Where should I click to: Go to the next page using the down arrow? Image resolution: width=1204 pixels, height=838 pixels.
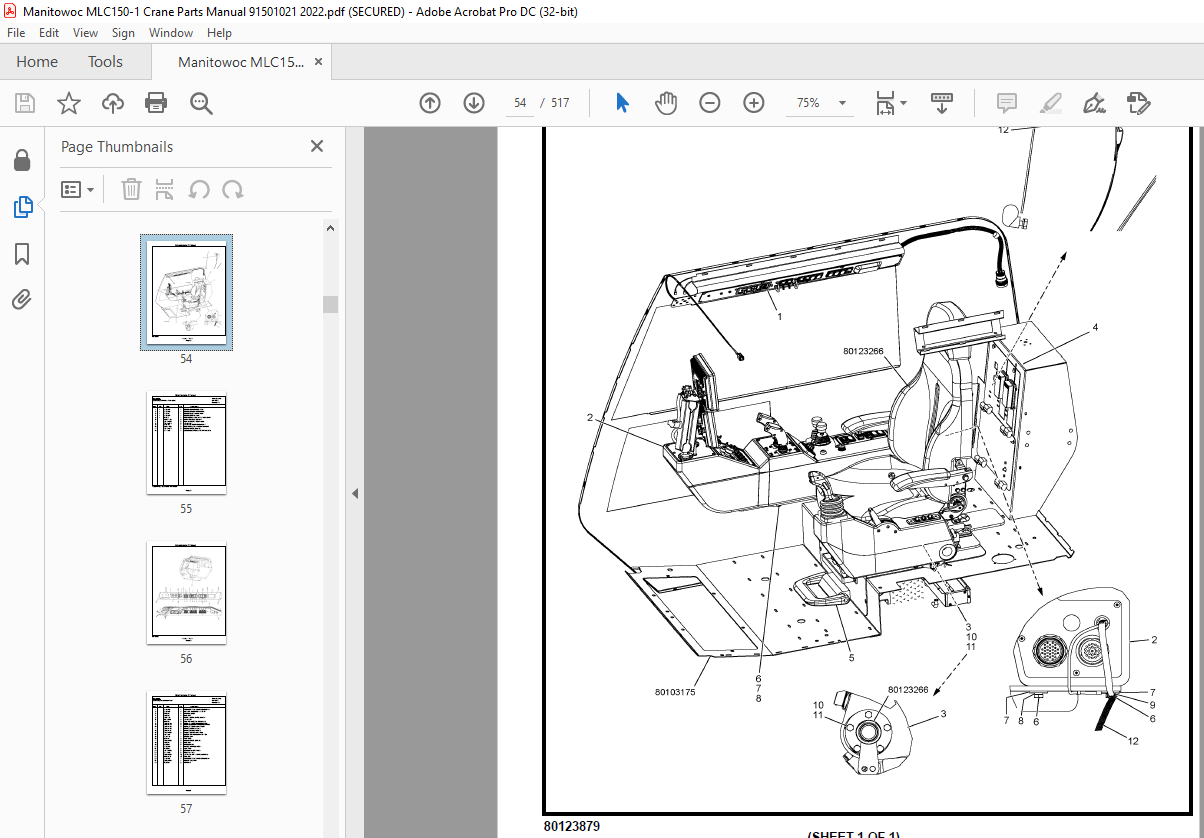coord(474,103)
